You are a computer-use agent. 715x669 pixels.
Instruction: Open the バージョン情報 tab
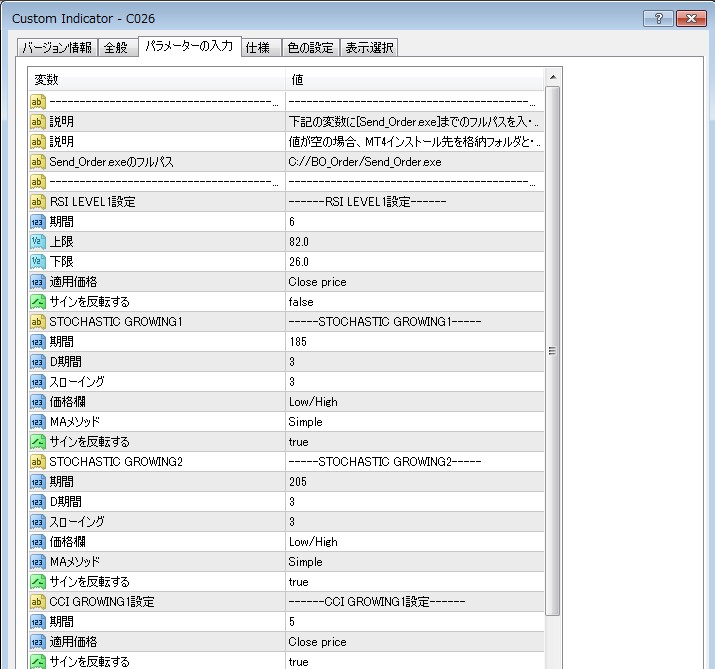click(57, 47)
